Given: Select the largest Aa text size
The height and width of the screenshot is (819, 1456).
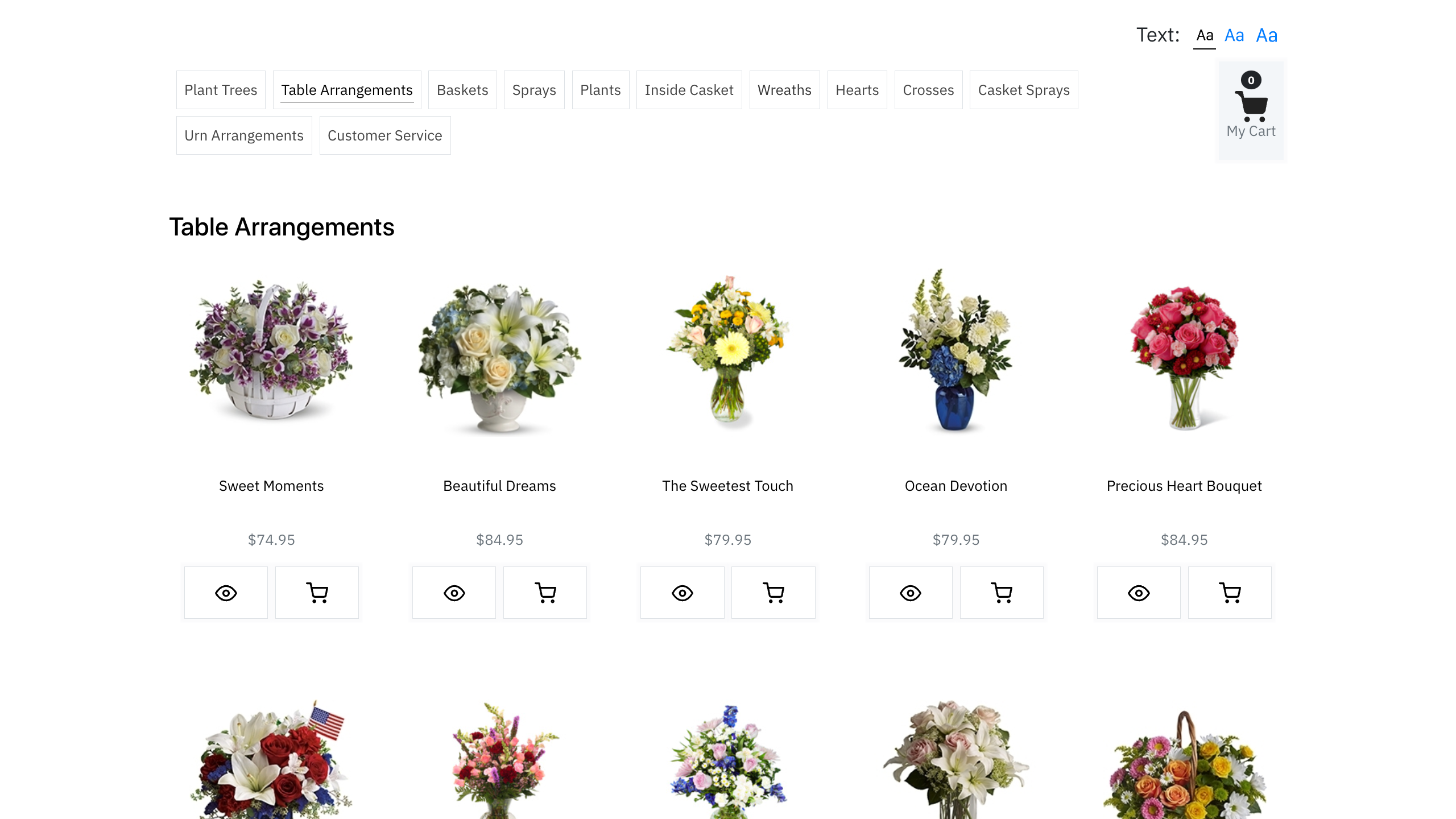Looking at the screenshot, I should coord(1267,35).
